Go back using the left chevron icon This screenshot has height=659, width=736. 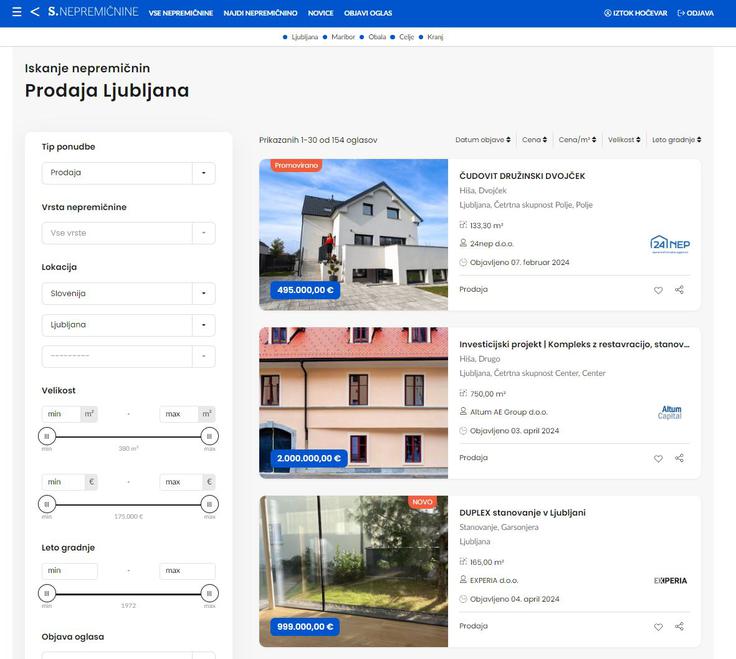pyautogui.click(x=35, y=12)
